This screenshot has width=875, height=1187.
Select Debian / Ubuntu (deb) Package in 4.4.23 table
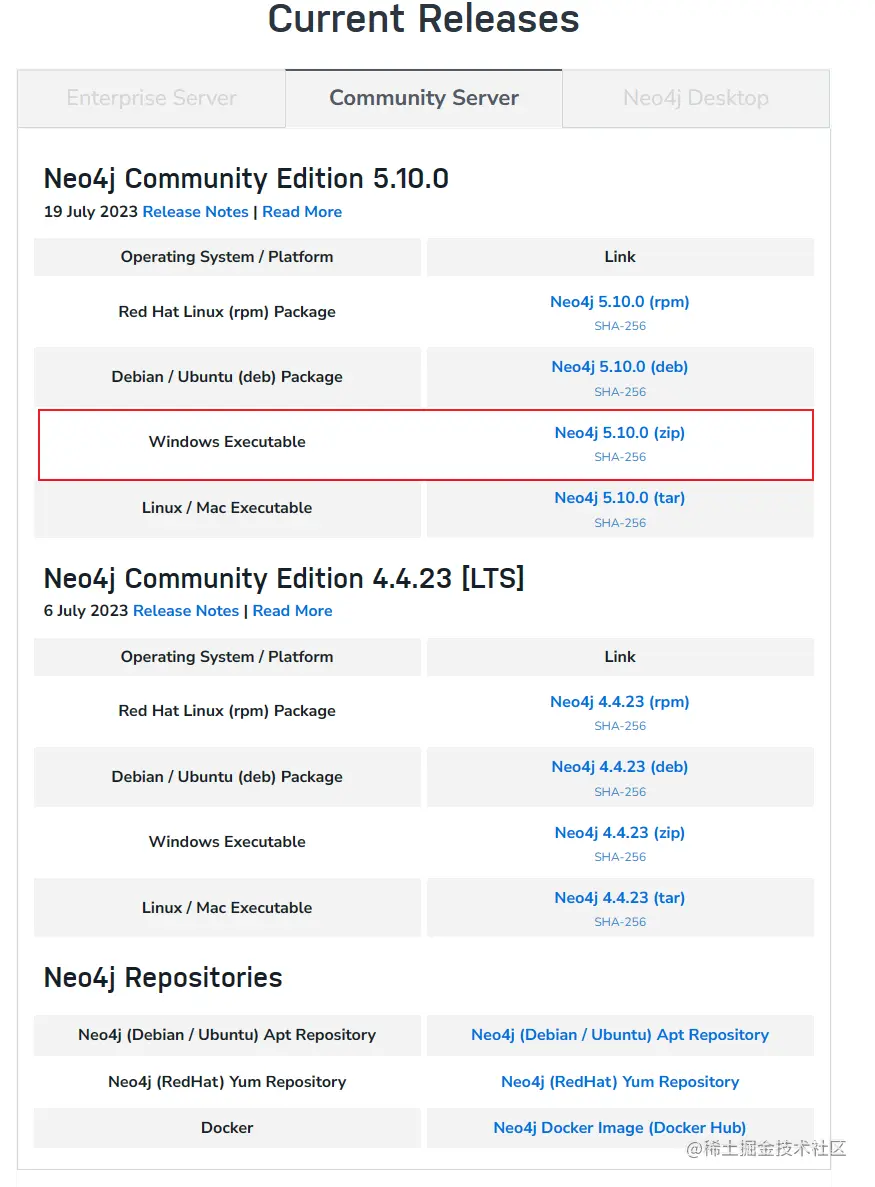227,777
